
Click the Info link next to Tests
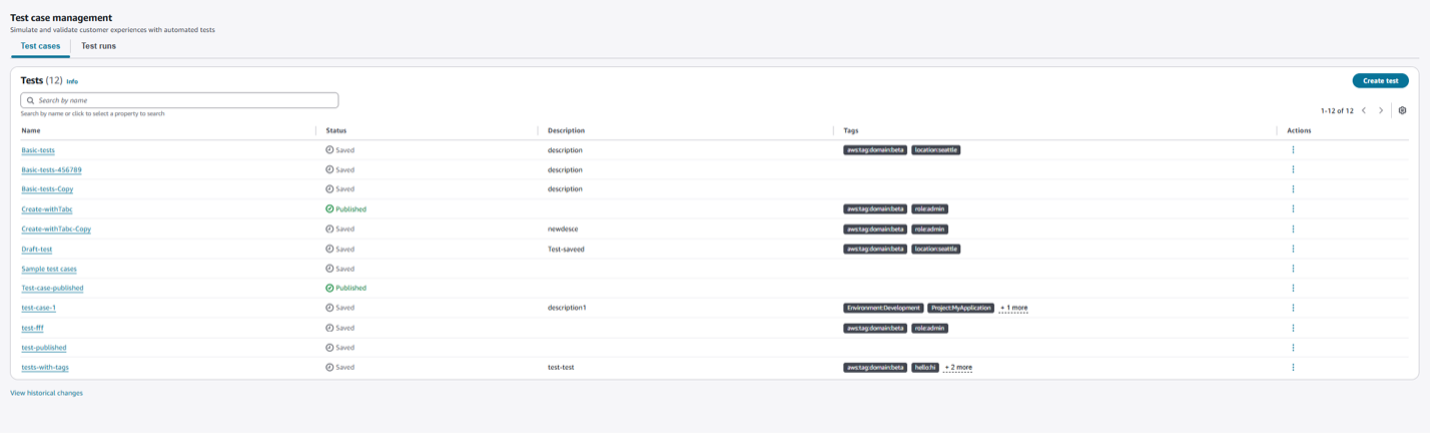pyautogui.click(x=72, y=81)
